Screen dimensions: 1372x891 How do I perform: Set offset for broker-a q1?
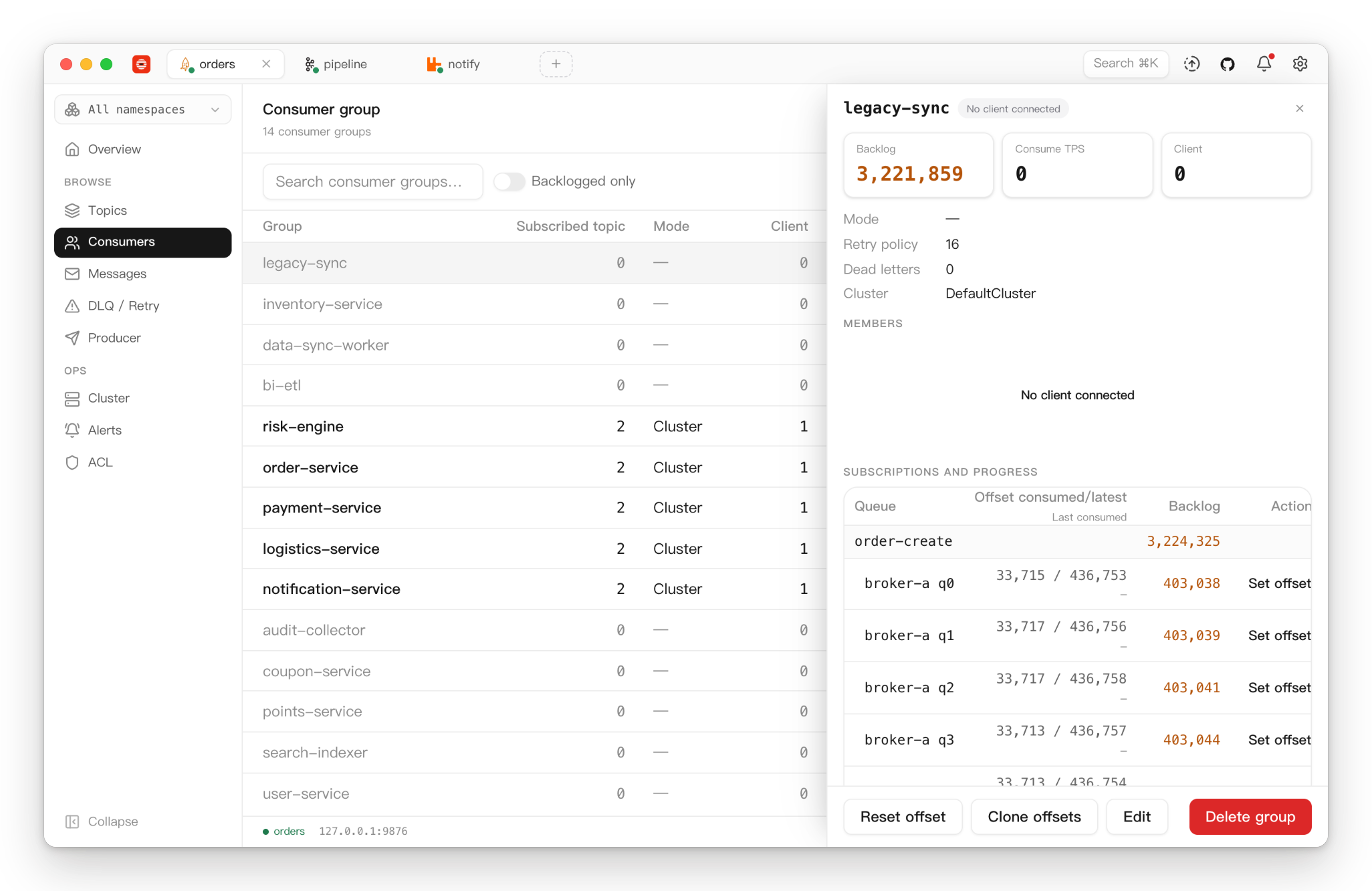[x=1279, y=636]
